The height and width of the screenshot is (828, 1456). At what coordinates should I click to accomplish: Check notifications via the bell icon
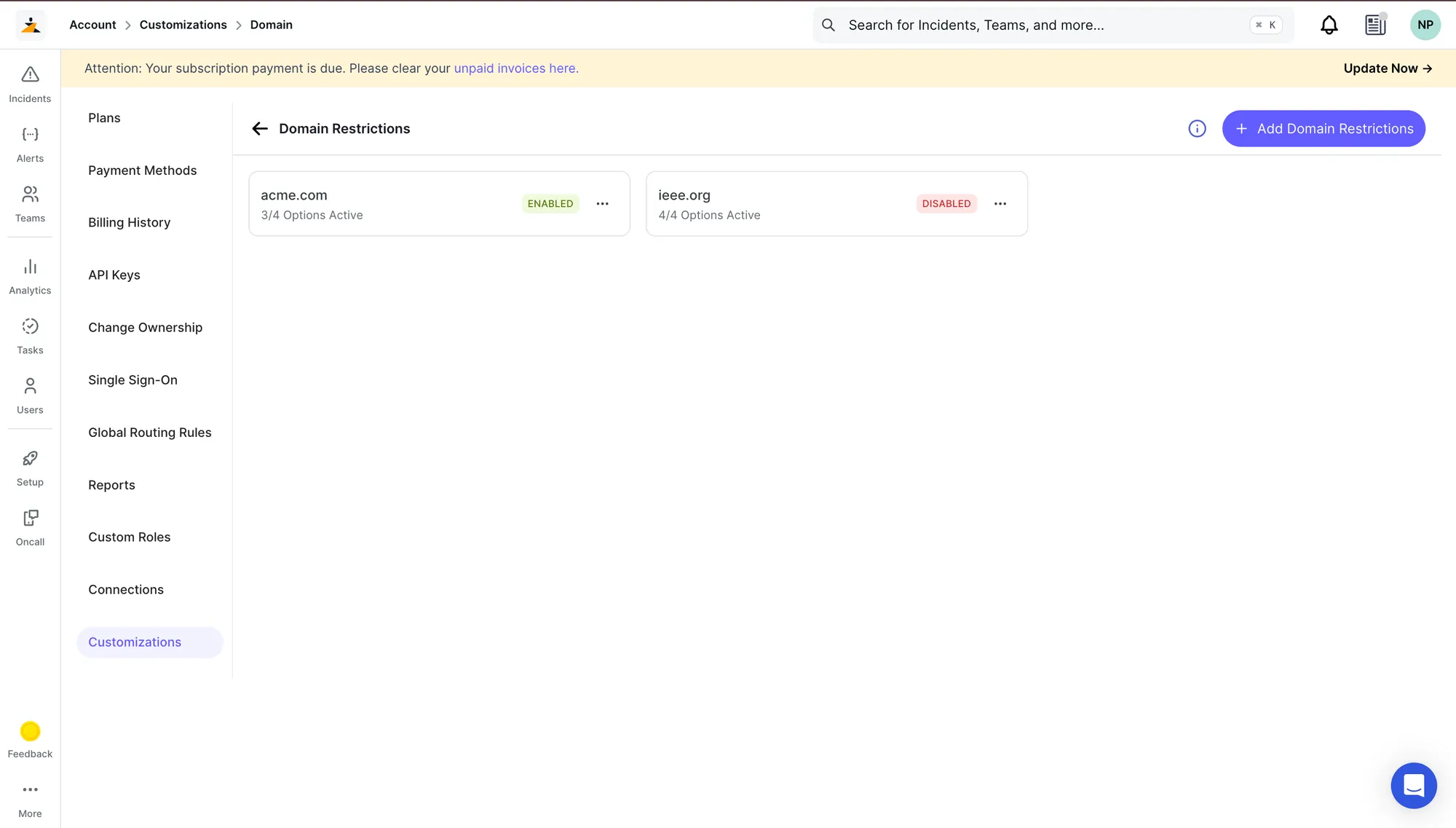1329,24
